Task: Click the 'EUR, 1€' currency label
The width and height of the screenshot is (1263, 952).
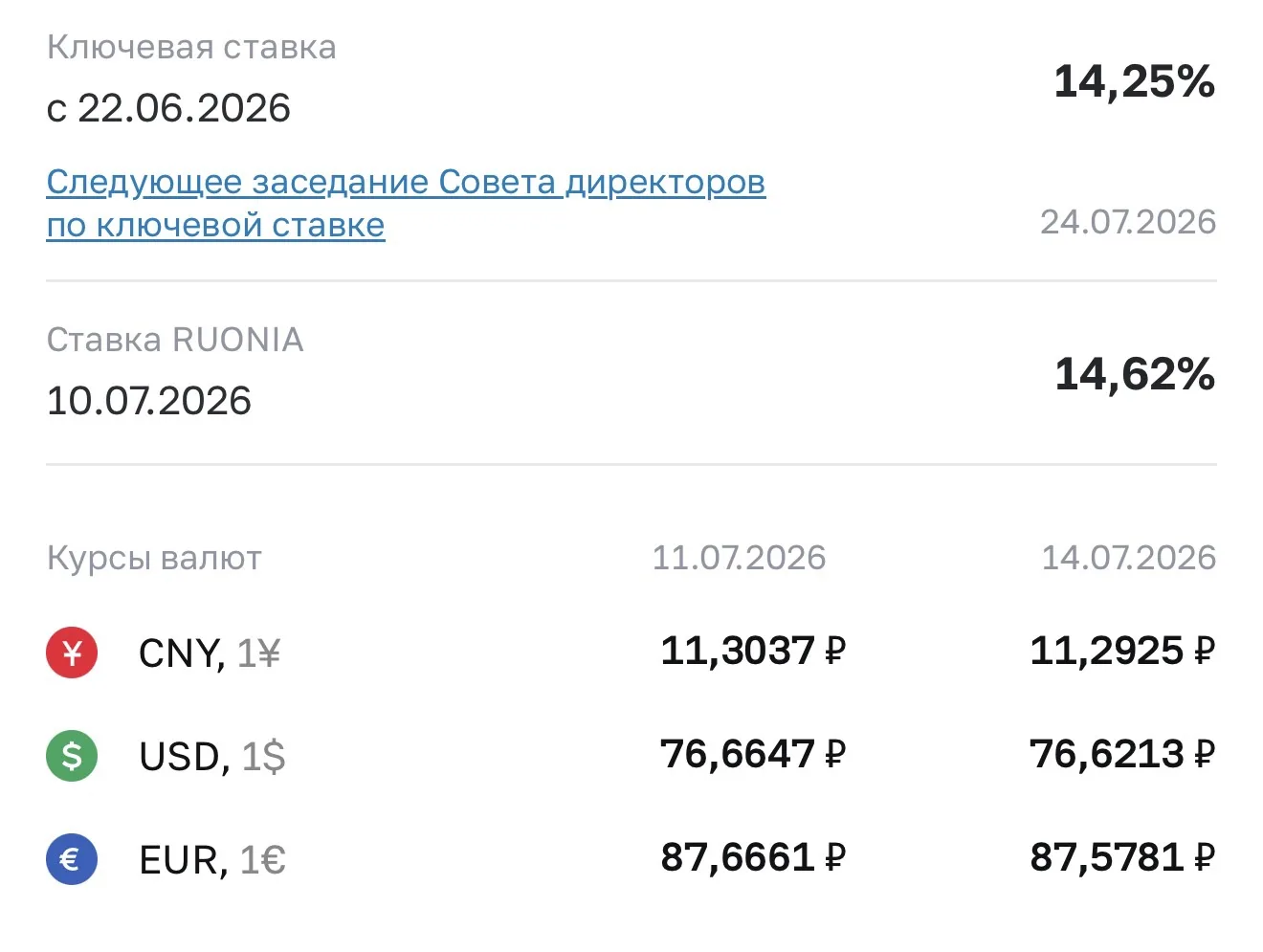Action: click(212, 860)
